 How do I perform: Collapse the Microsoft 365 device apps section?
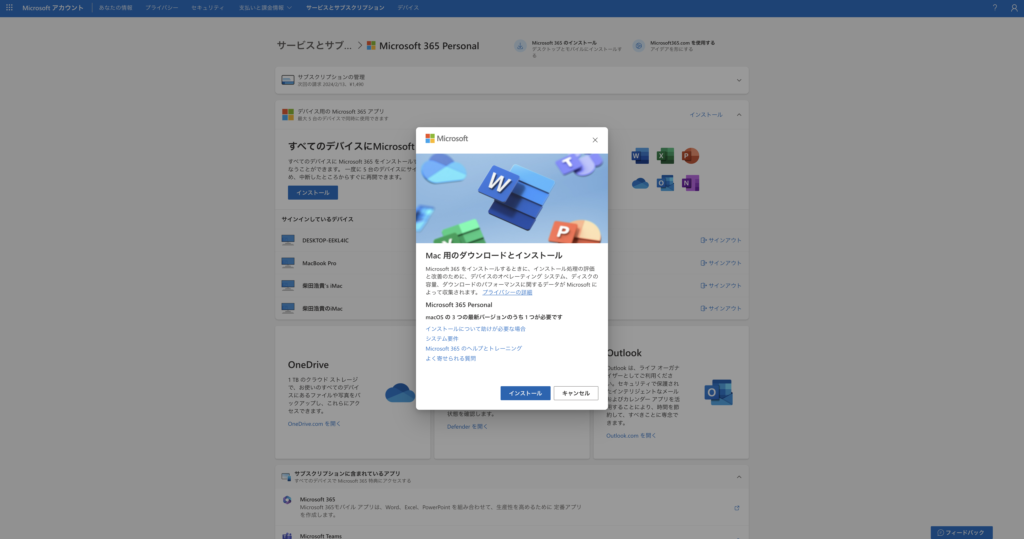coord(739,115)
